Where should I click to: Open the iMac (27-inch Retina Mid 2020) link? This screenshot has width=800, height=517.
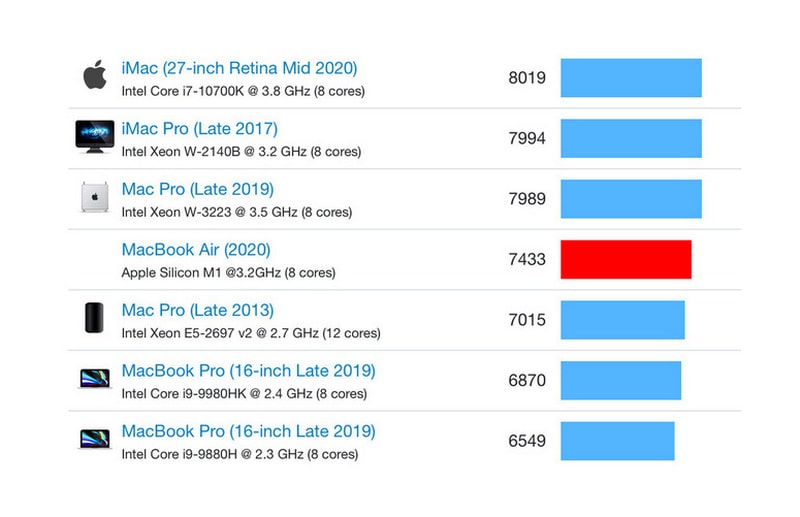pyautogui.click(x=239, y=69)
